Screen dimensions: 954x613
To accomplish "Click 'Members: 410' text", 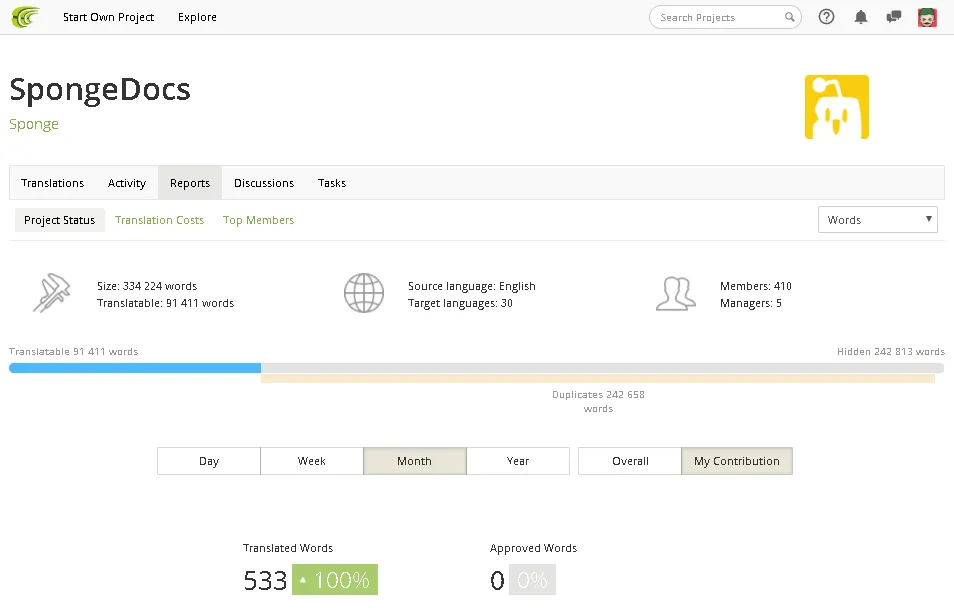I will [x=756, y=286].
